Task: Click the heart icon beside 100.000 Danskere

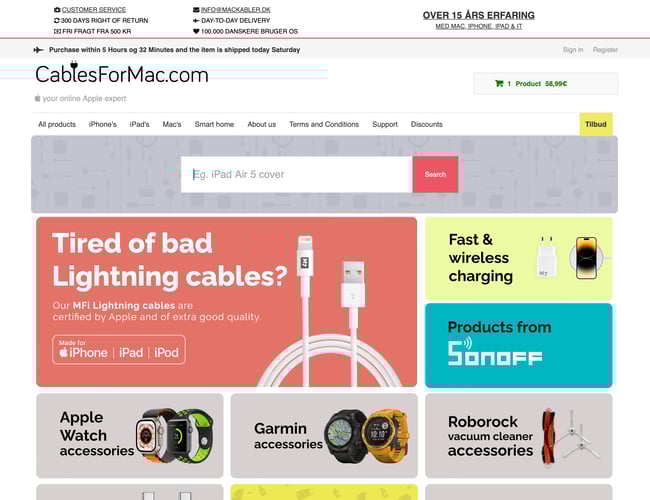Action: tap(196, 31)
